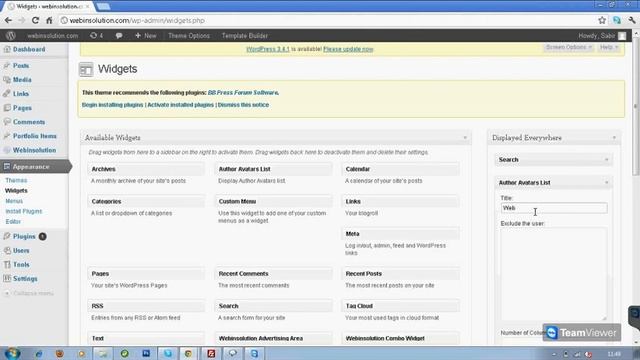Viewport: 640px width, 360px height.
Task: Open the TeamViewer panel icon
Action: pyautogui.click(x=552, y=333)
